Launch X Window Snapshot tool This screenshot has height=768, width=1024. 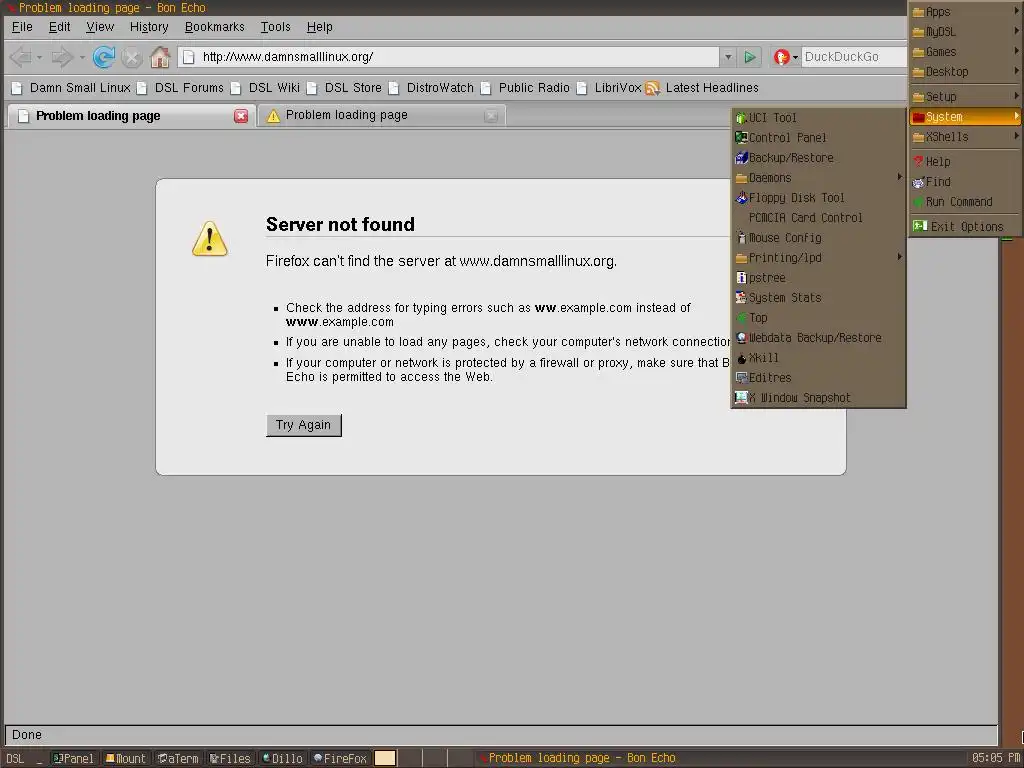tap(818, 398)
